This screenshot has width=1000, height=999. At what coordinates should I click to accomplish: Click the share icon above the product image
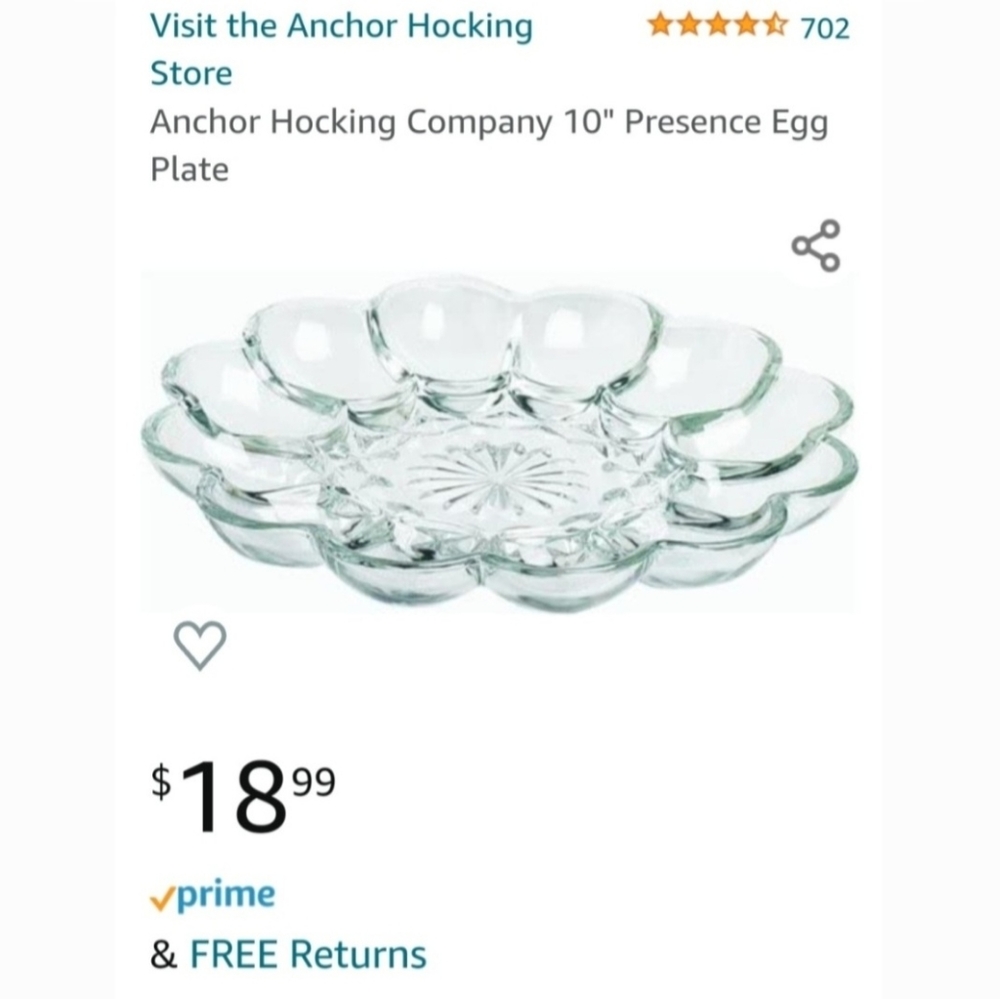[815, 246]
